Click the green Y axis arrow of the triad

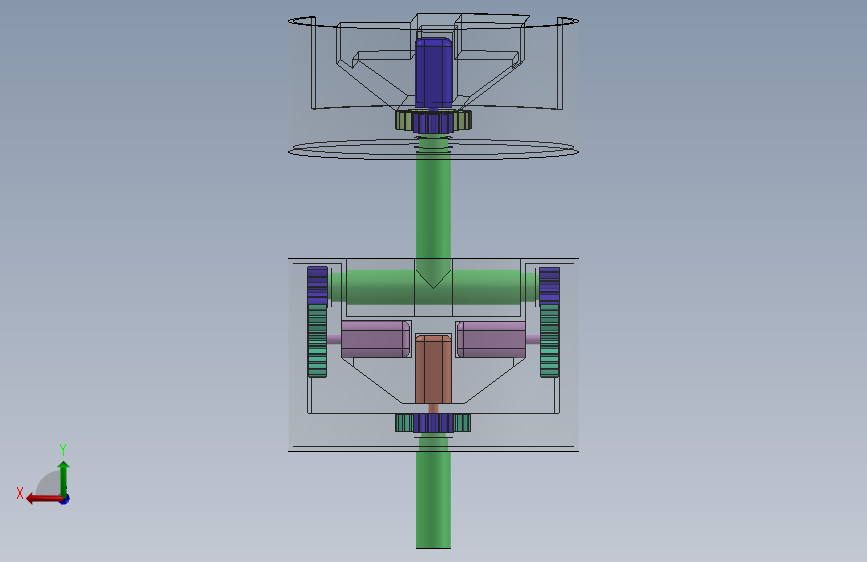pyautogui.click(x=64, y=478)
